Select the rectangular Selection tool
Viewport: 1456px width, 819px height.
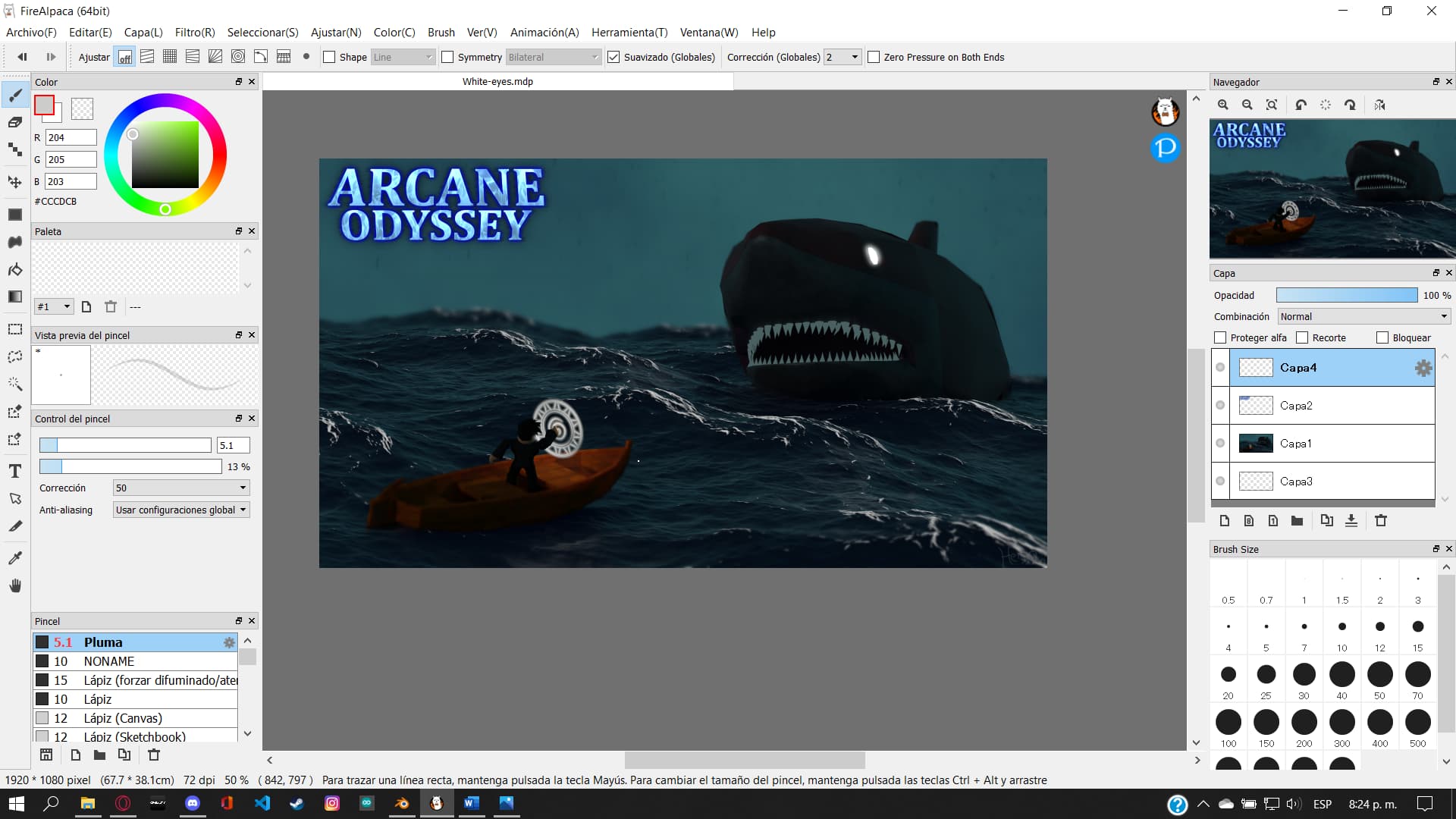pyautogui.click(x=15, y=329)
